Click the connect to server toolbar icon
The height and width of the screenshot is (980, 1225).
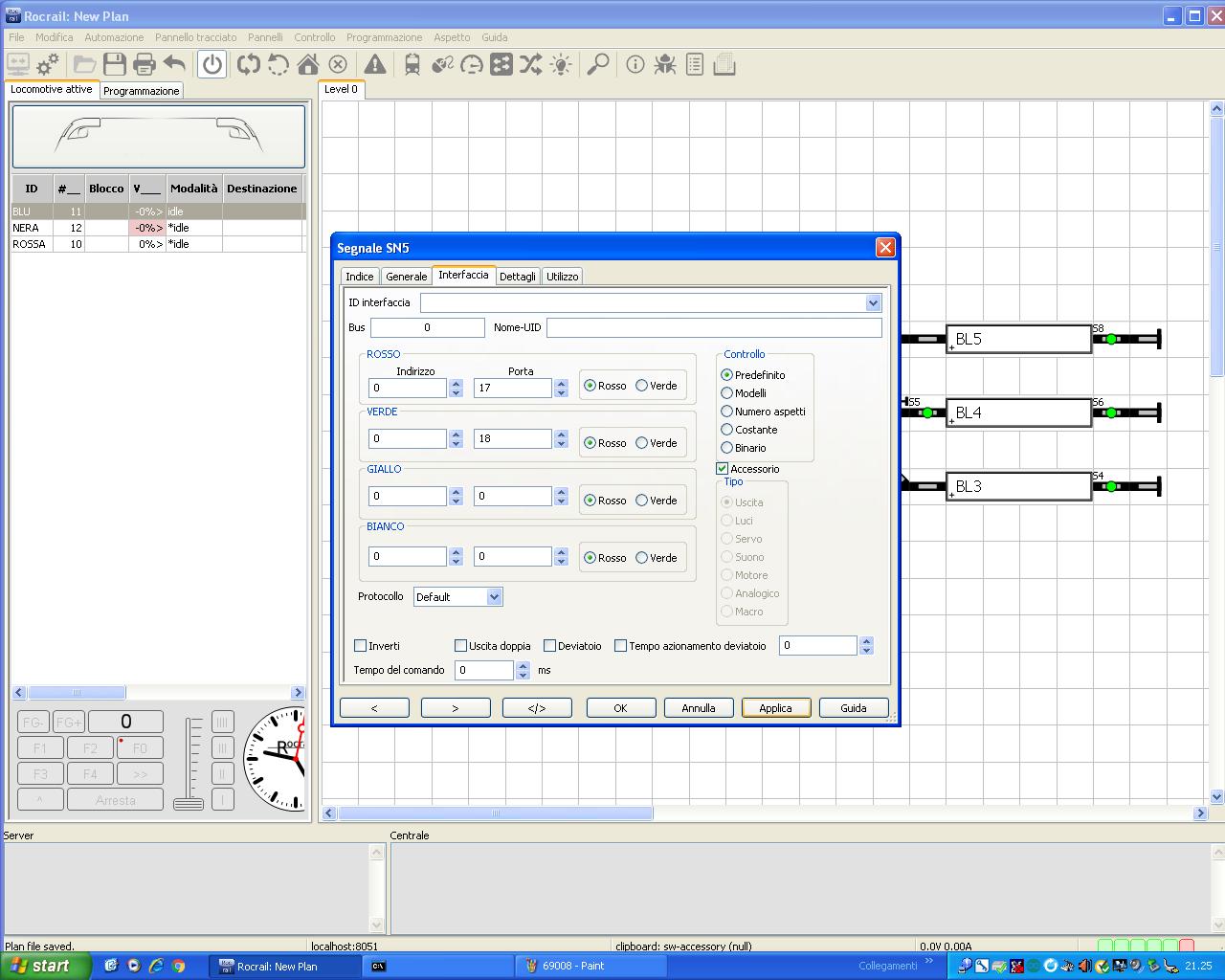click(x=18, y=64)
